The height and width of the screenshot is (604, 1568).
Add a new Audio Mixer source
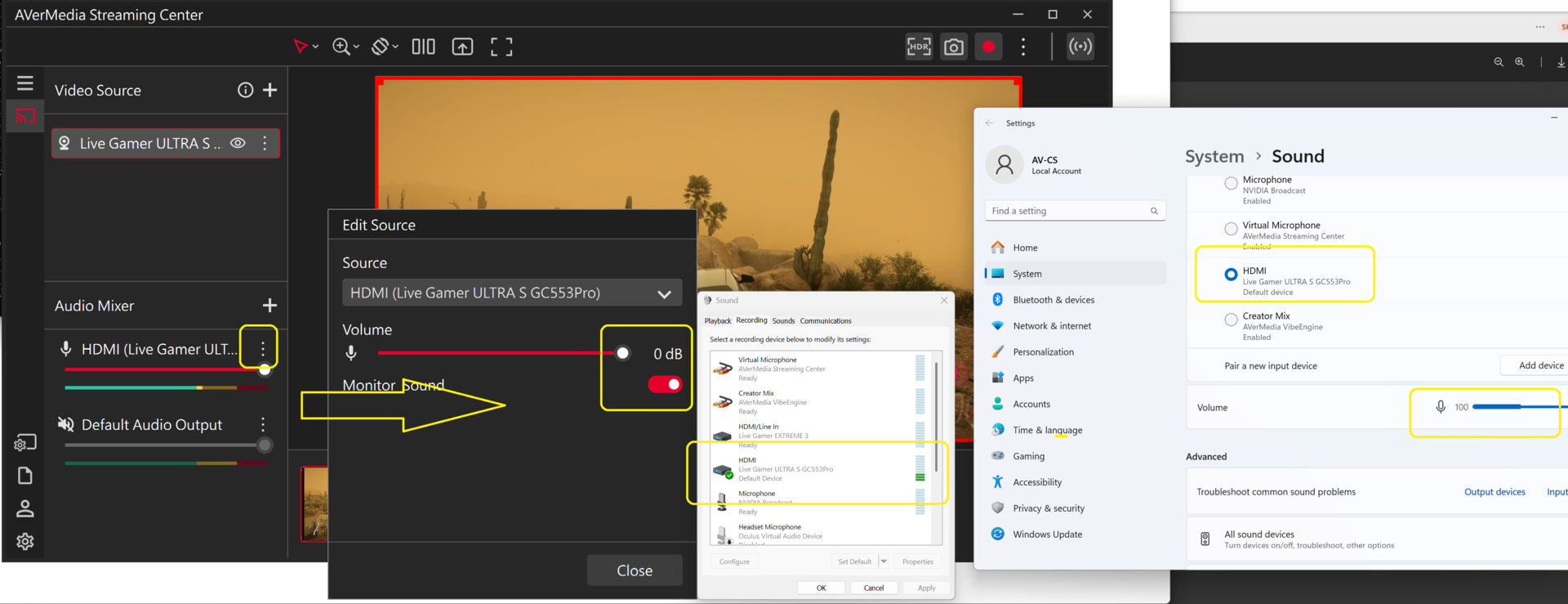pos(270,306)
